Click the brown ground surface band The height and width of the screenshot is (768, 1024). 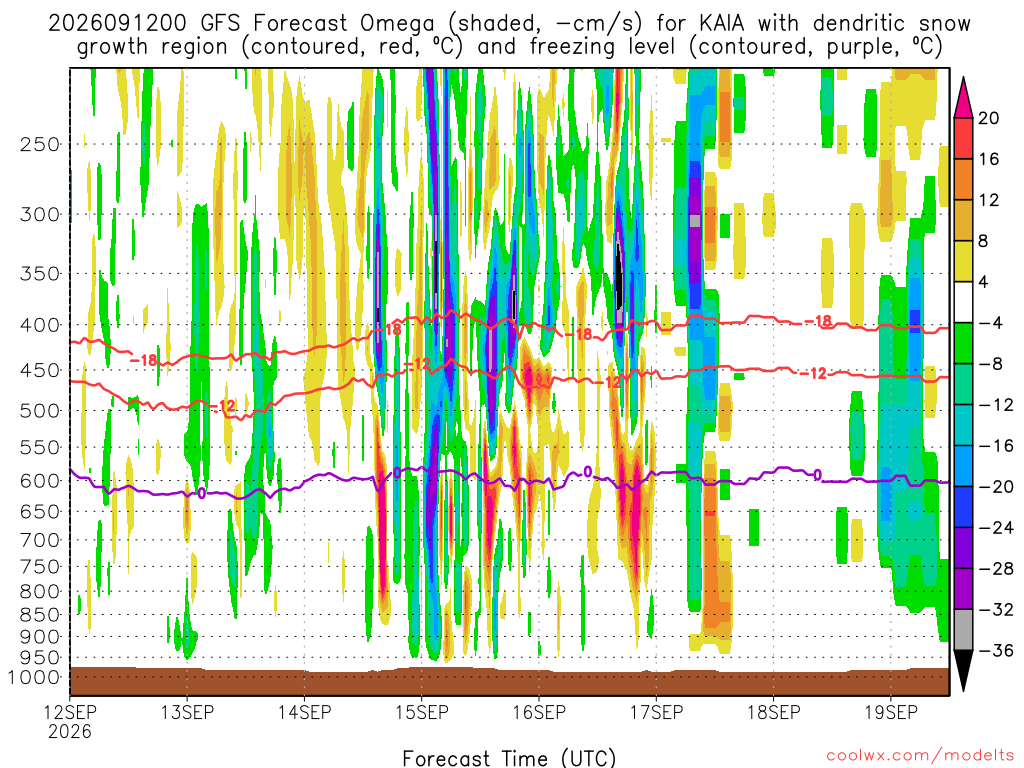509,681
